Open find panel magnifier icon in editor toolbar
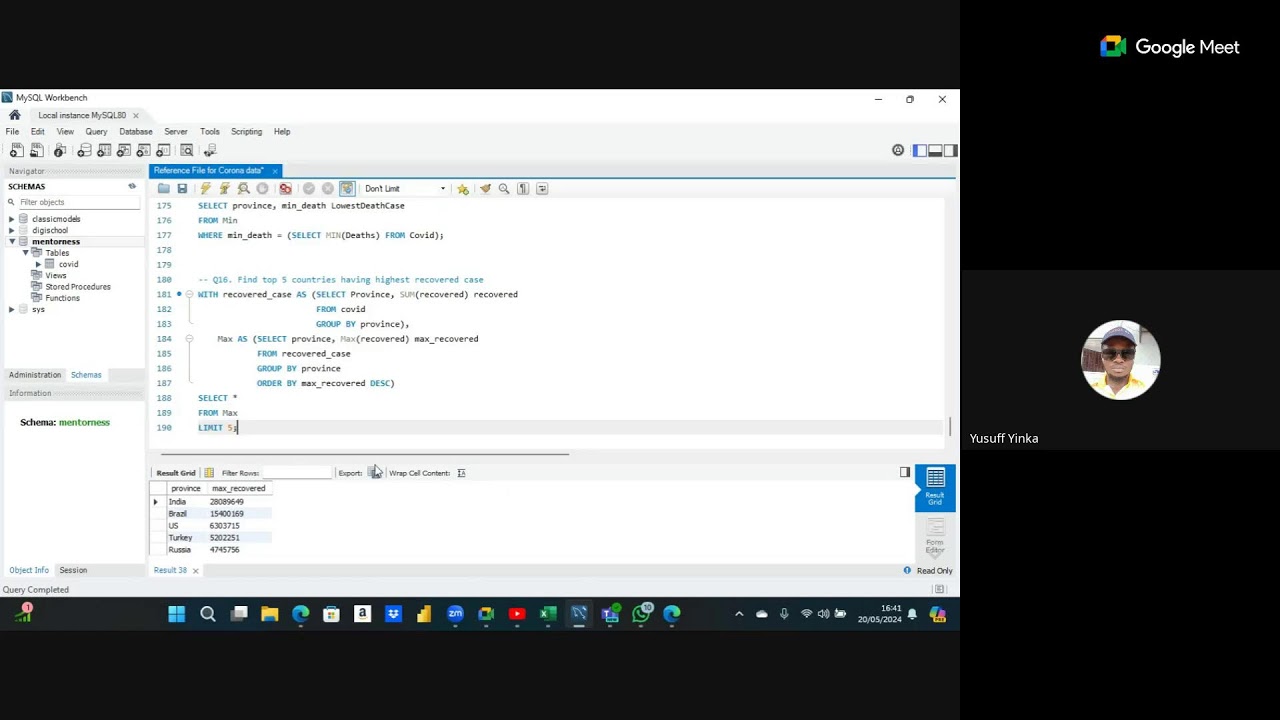The width and height of the screenshot is (1280, 720). click(x=504, y=188)
